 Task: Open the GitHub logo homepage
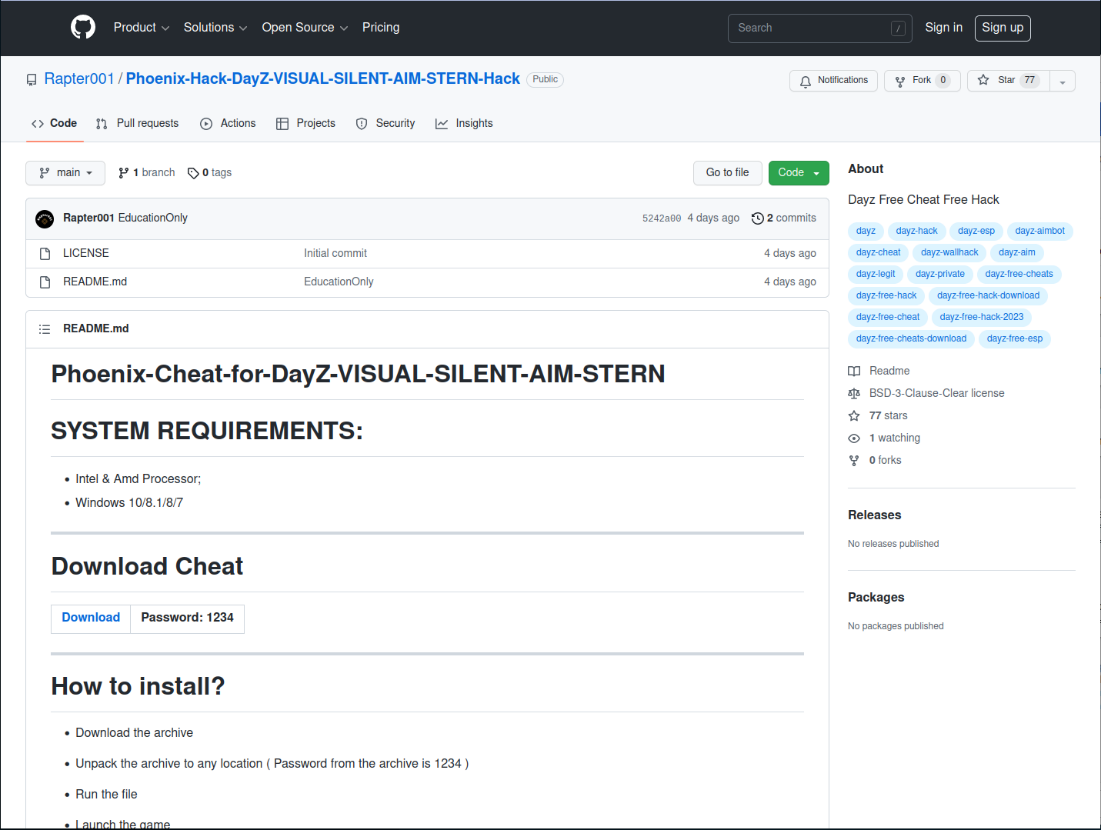(x=83, y=27)
